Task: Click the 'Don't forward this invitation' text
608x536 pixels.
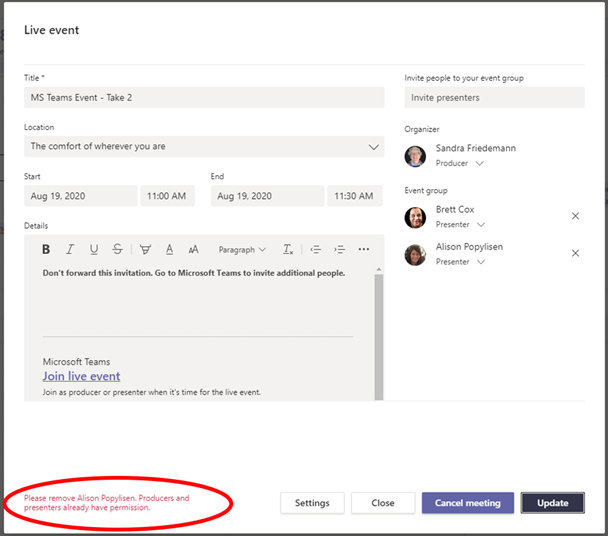Action: coord(193,273)
